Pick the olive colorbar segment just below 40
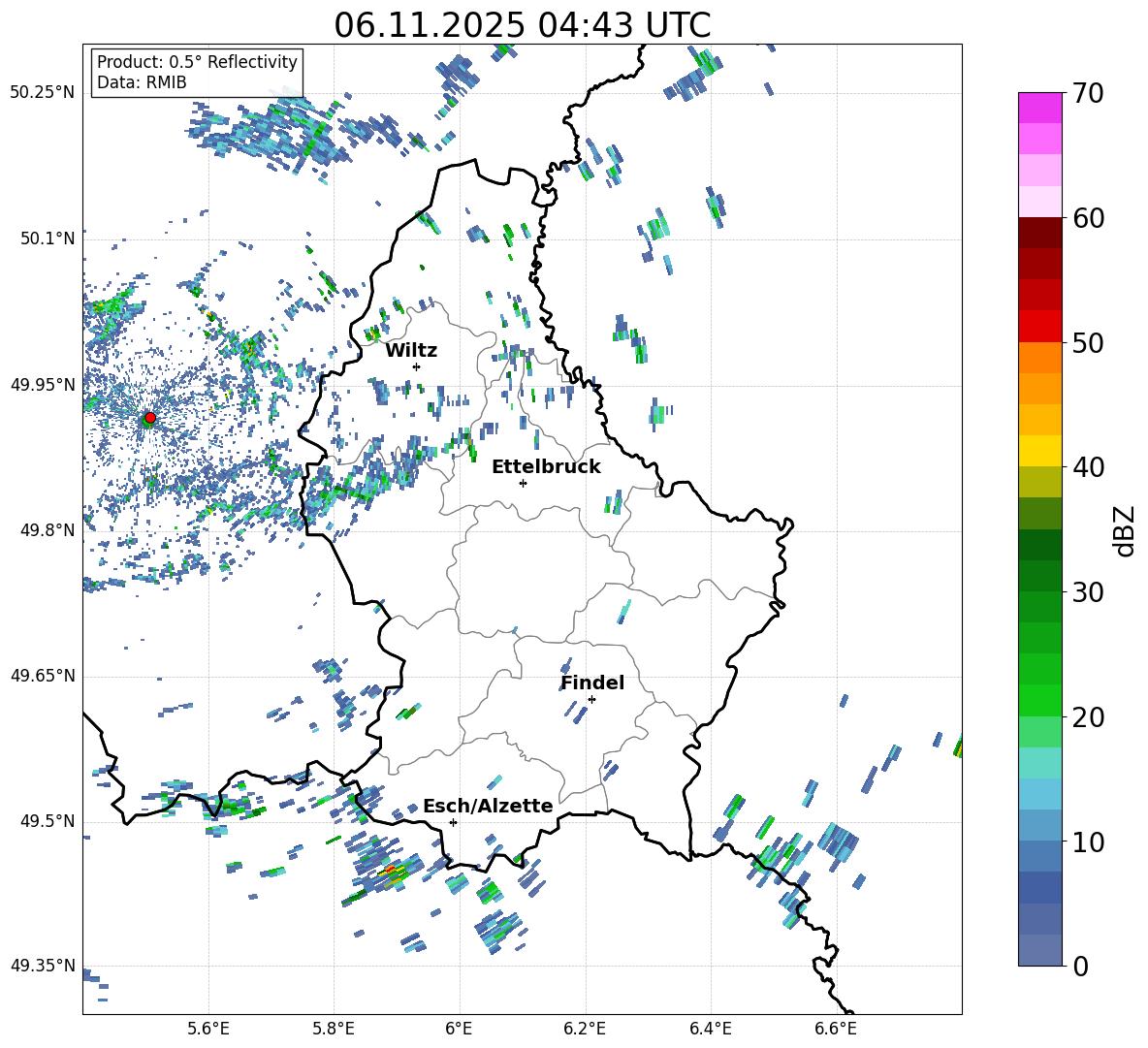Screen dimensions: 1148x1048 (1039, 482)
